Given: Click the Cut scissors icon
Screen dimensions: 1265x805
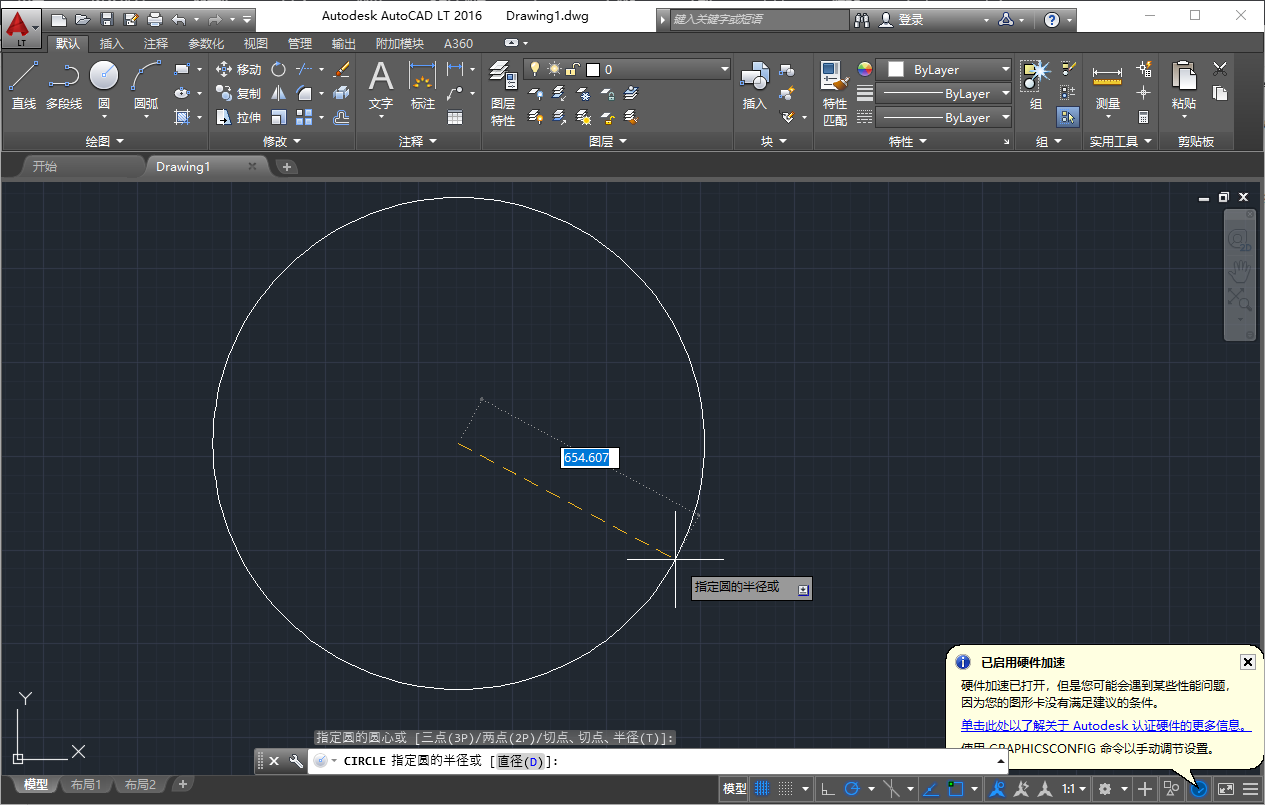Looking at the screenshot, I should pos(1220,69).
